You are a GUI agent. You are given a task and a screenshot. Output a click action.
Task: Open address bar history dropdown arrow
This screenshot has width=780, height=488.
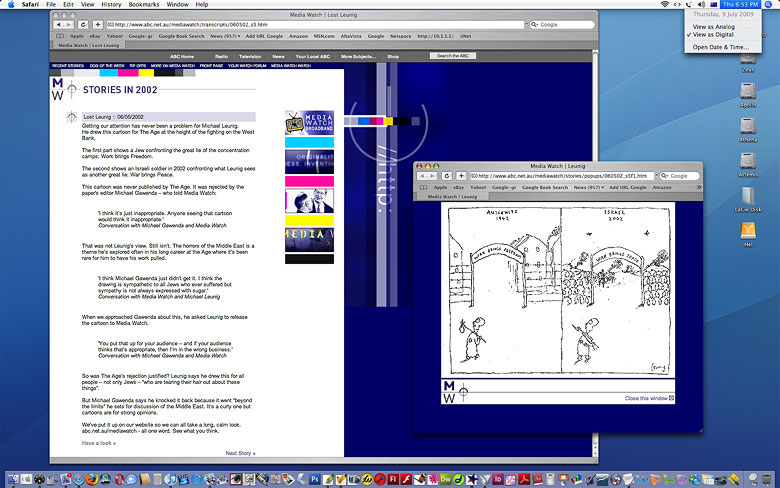pos(525,24)
